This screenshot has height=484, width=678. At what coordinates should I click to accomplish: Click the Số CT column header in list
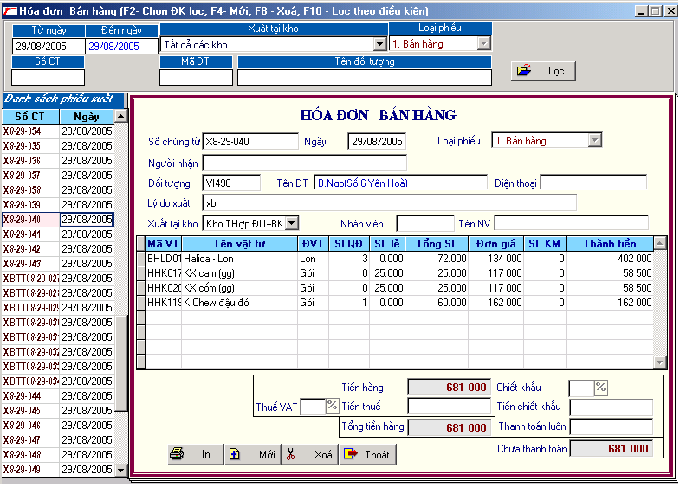[30, 116]
